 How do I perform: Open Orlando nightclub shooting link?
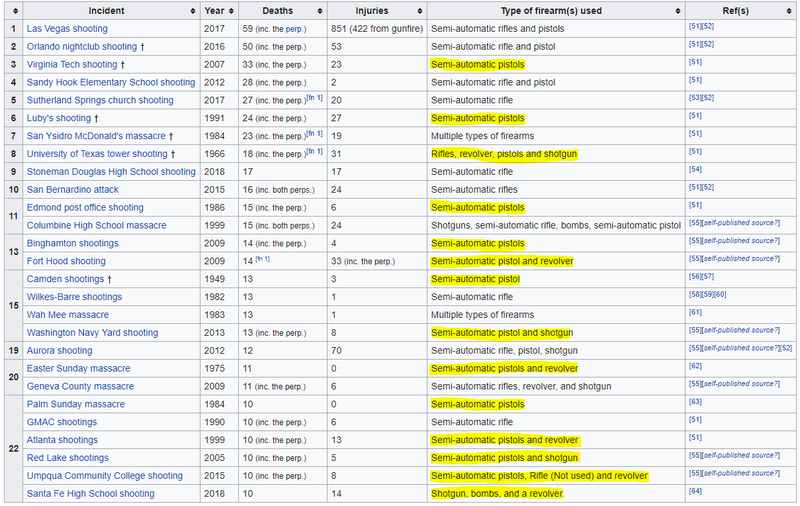82,47
